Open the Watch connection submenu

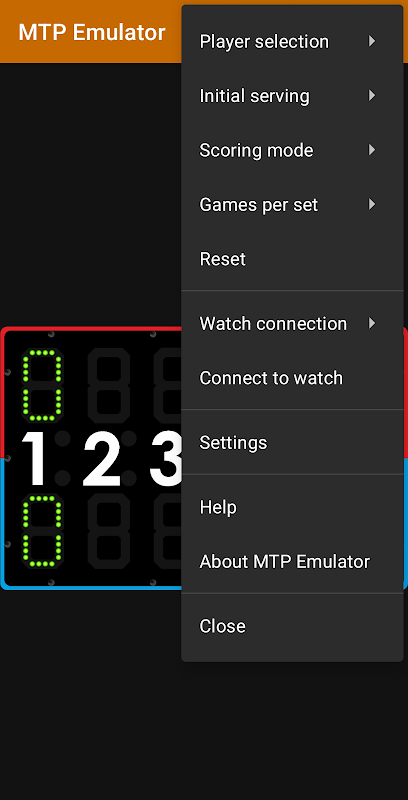coord(292,323)
